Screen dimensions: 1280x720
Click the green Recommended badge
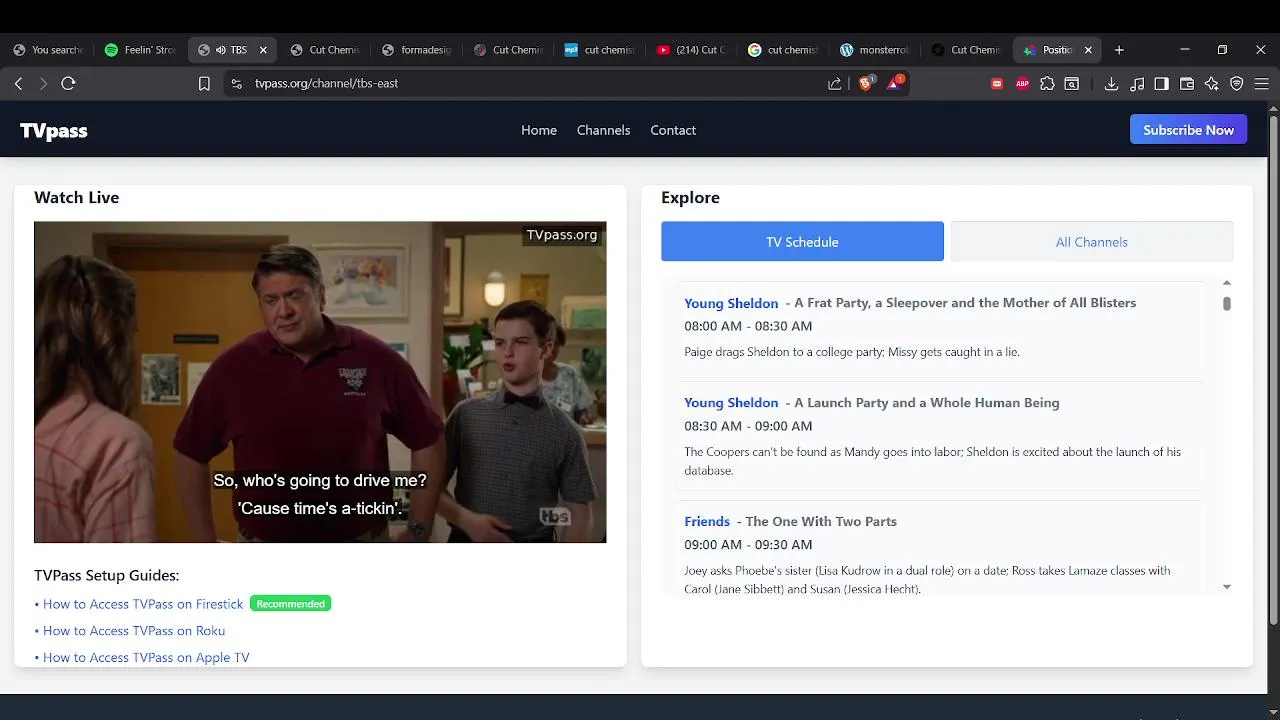(290, 604)
